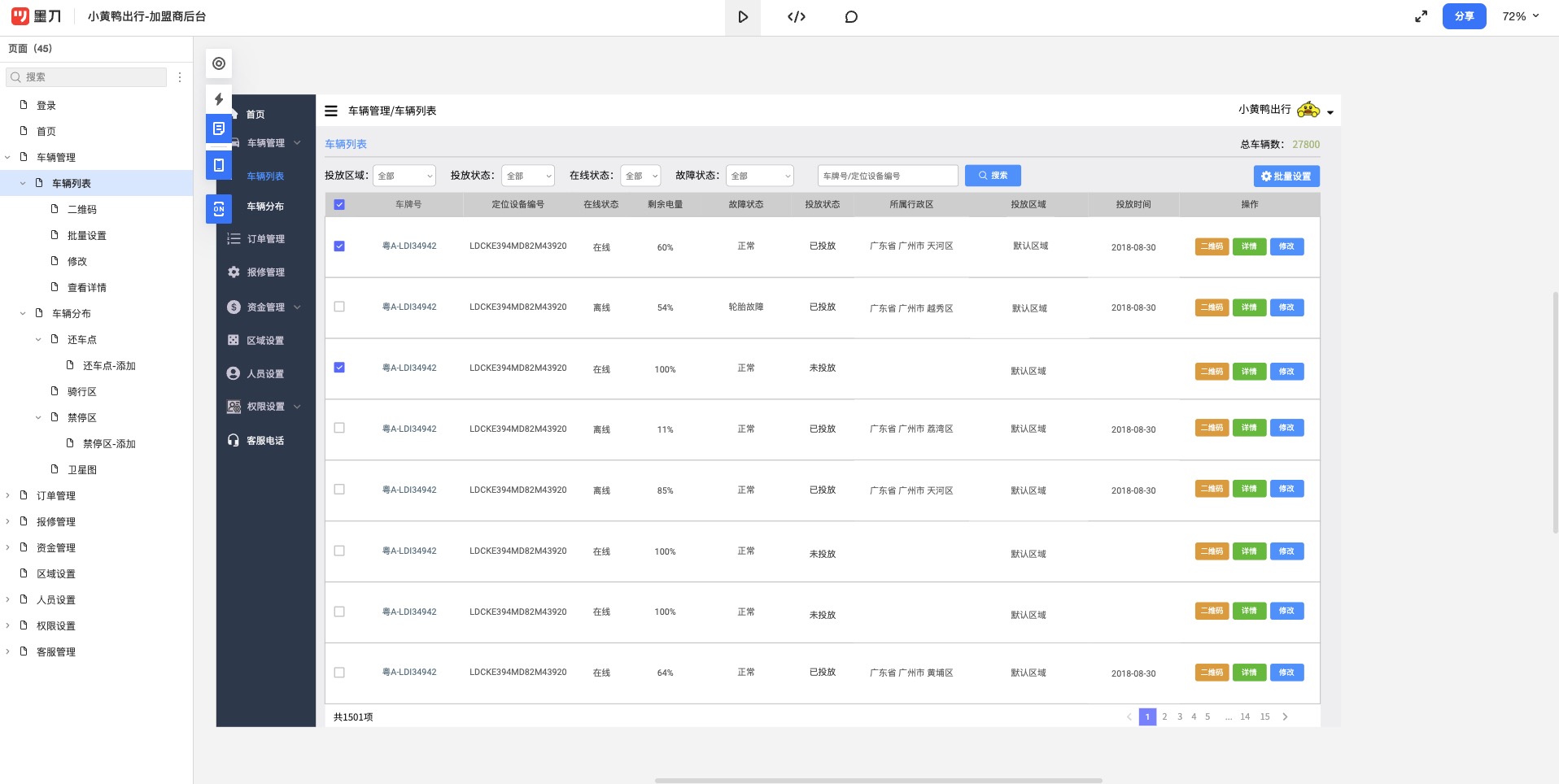Click 详情 button in 轮胎故障 row
Viewport: 1559px width, 784px height.
(x=1249, y=307)
